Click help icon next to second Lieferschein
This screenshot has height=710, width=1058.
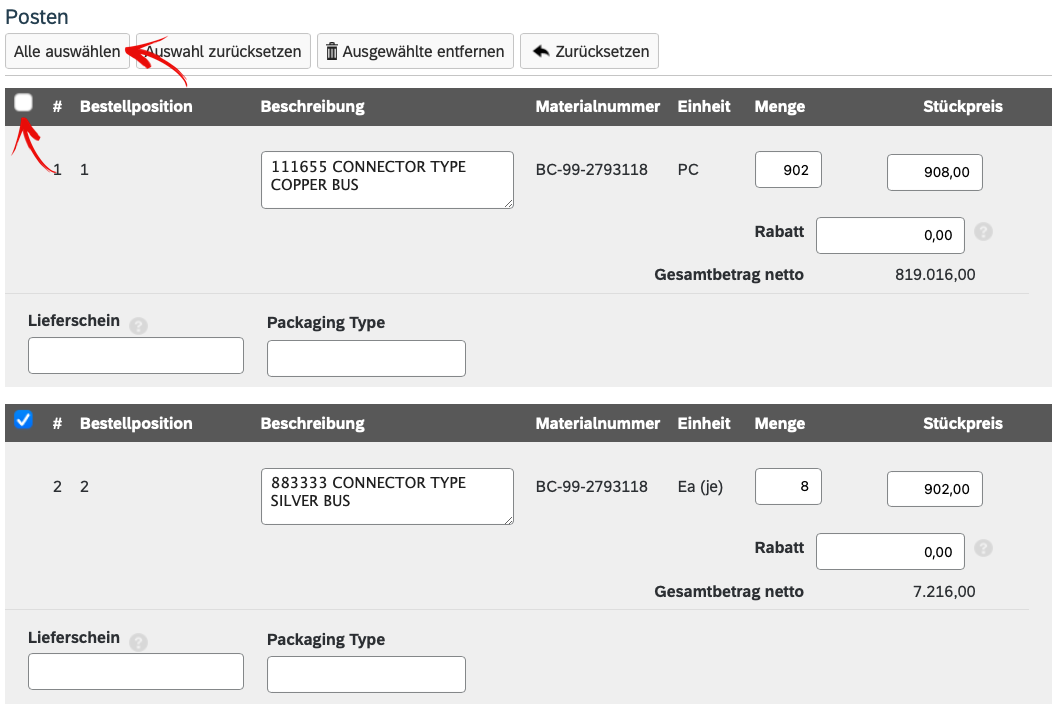point(138,642)
